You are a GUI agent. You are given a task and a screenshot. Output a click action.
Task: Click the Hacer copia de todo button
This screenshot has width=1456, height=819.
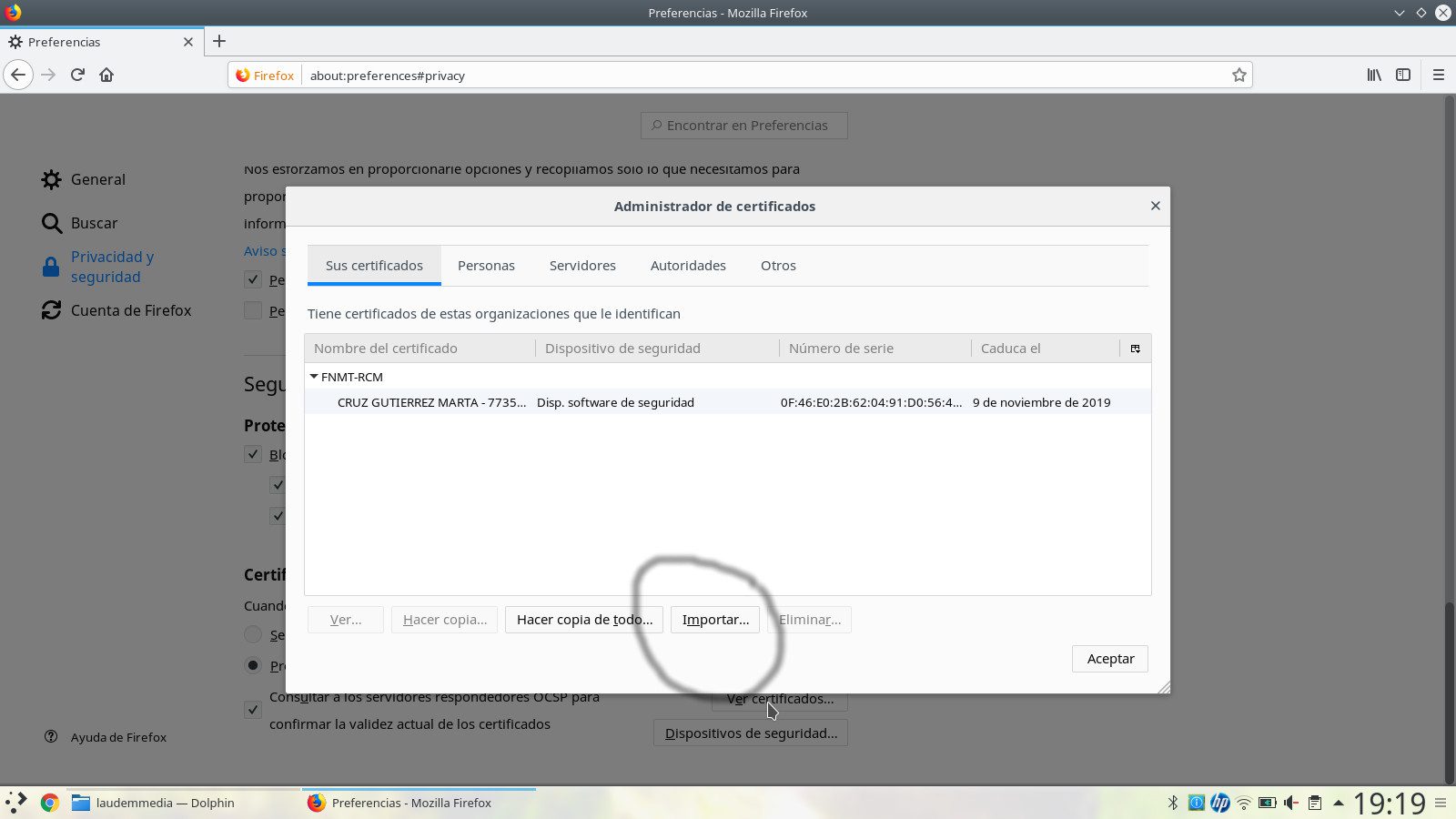pos(584,620)
